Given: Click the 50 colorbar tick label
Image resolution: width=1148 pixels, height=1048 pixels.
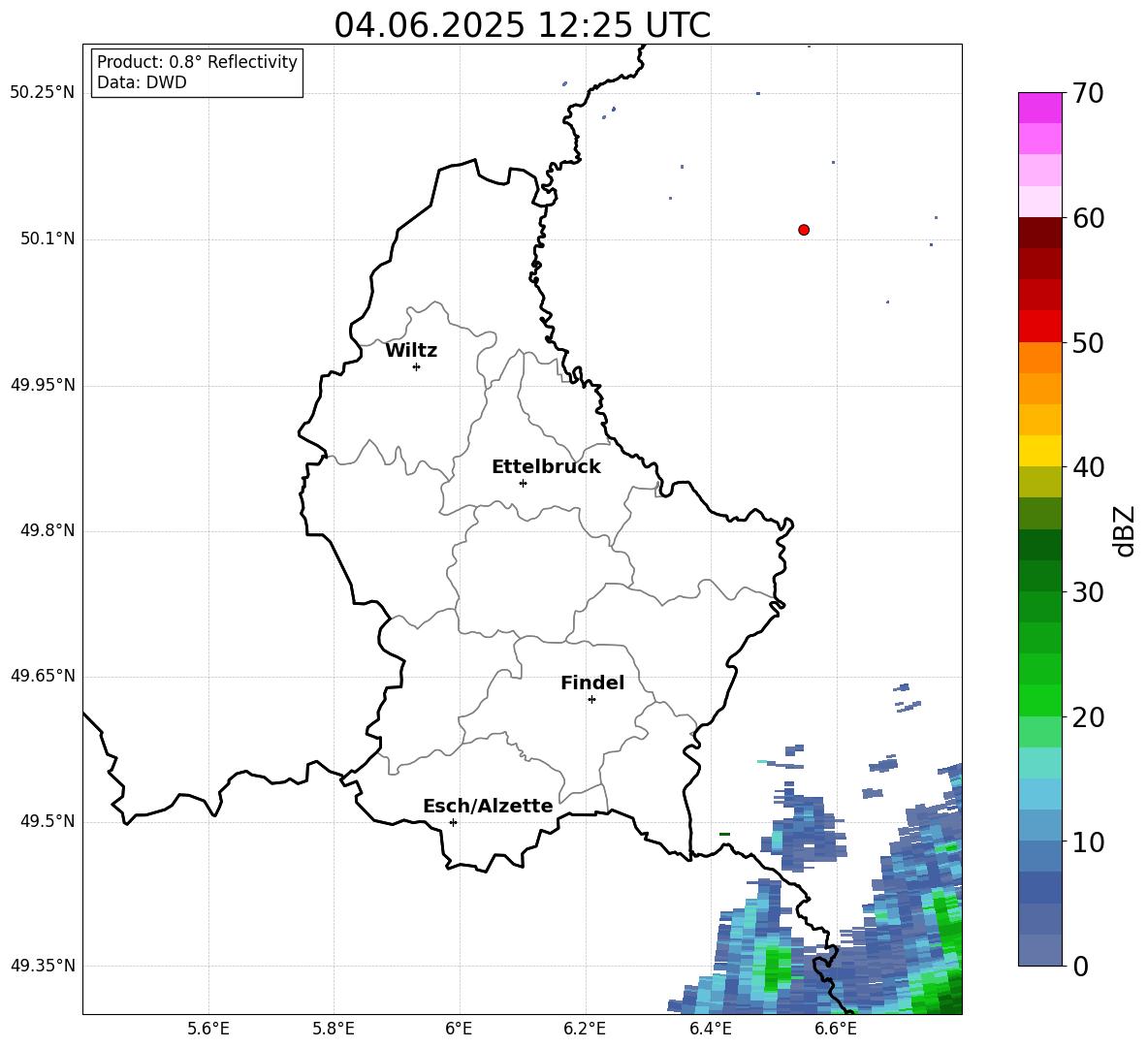Looking at the screenshot, I should point(1088,343).
